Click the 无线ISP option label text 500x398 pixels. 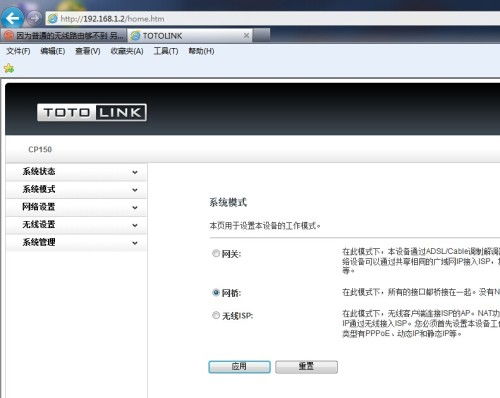tap(238, 316)
